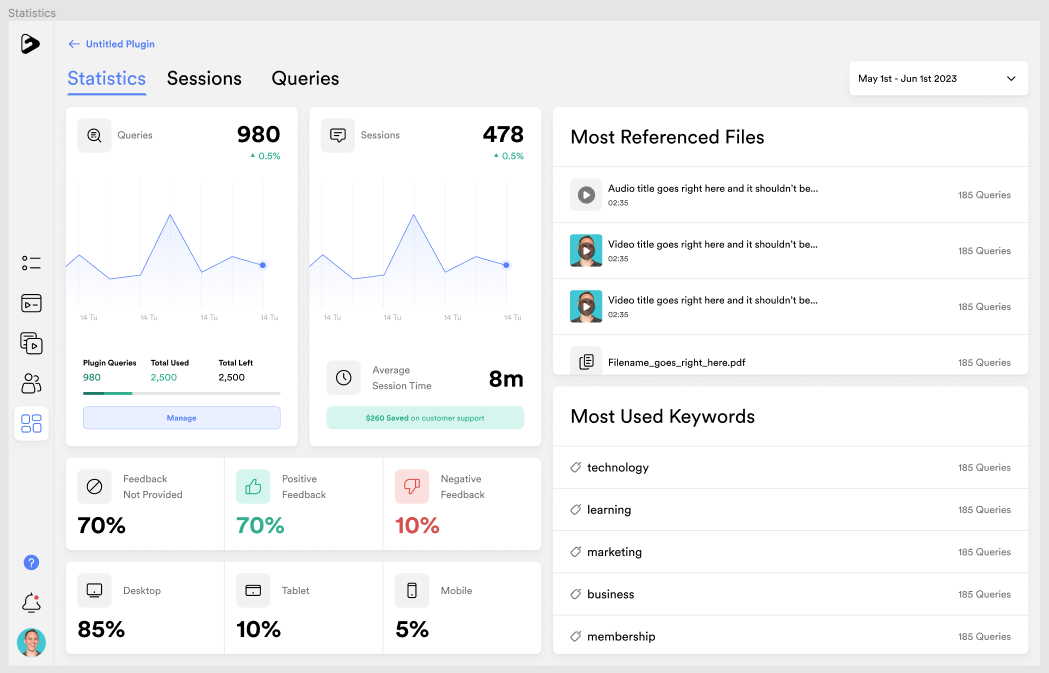Click the 85% Desktop value
This screenshot has height=673, width=1049.
[101, 630]
